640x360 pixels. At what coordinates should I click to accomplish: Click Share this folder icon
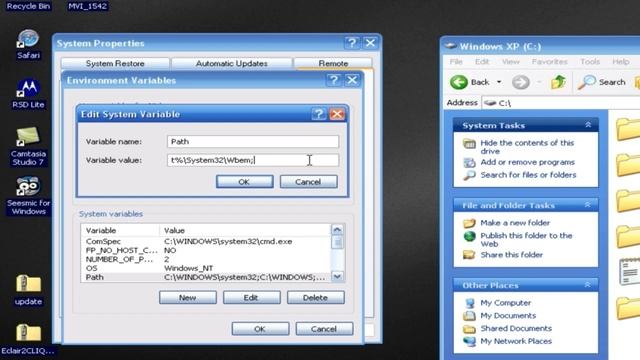tap(469, 255)
